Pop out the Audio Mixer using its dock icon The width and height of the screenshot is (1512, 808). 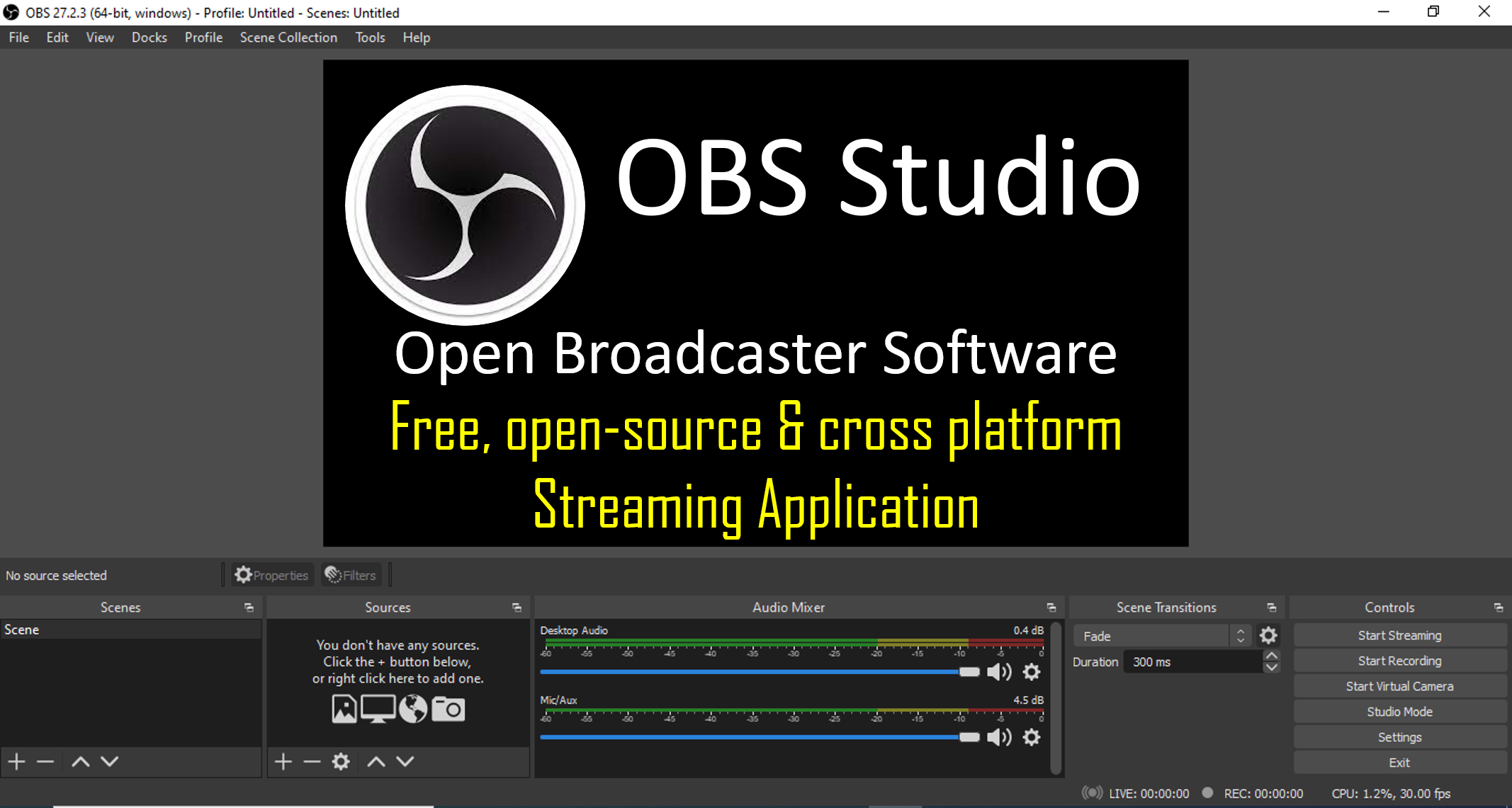point(1051,607)
